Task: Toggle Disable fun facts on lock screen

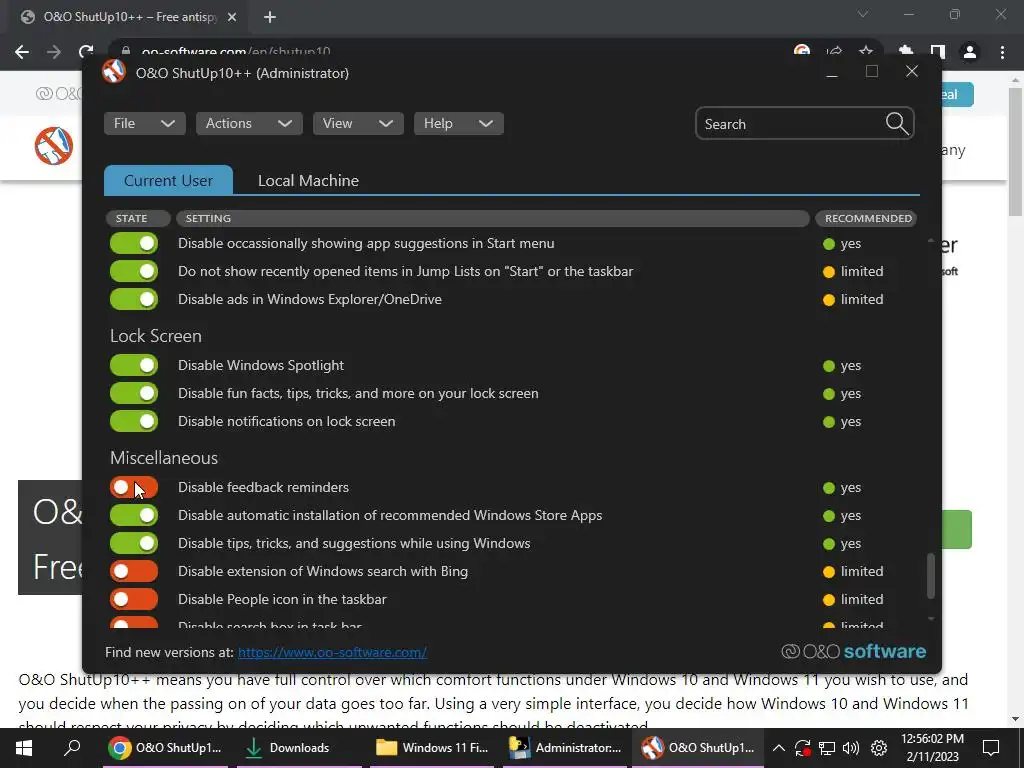Action: tap(134, 394)
